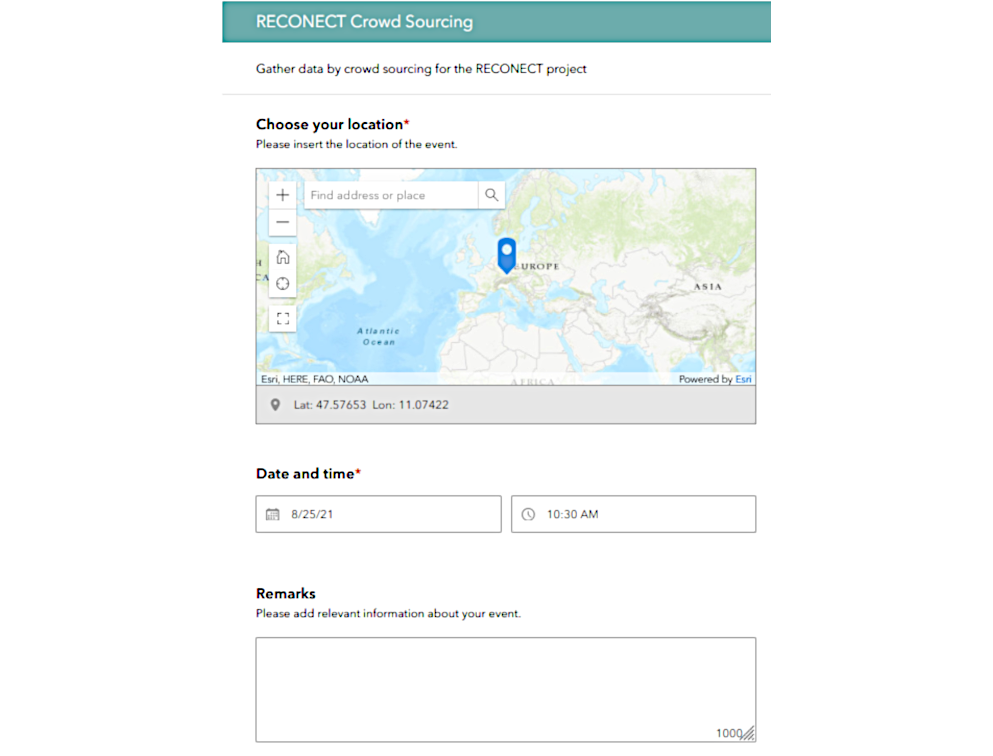Click the Lat Lon coordinates text
The width and height of the screenshot is (993, 756).
[371, 405]
